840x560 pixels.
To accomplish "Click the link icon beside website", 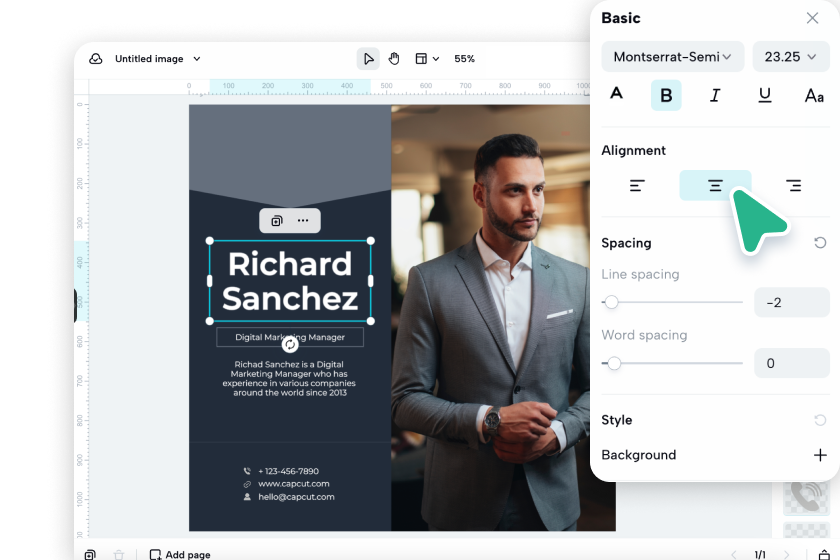I will (x=247, y=484).
